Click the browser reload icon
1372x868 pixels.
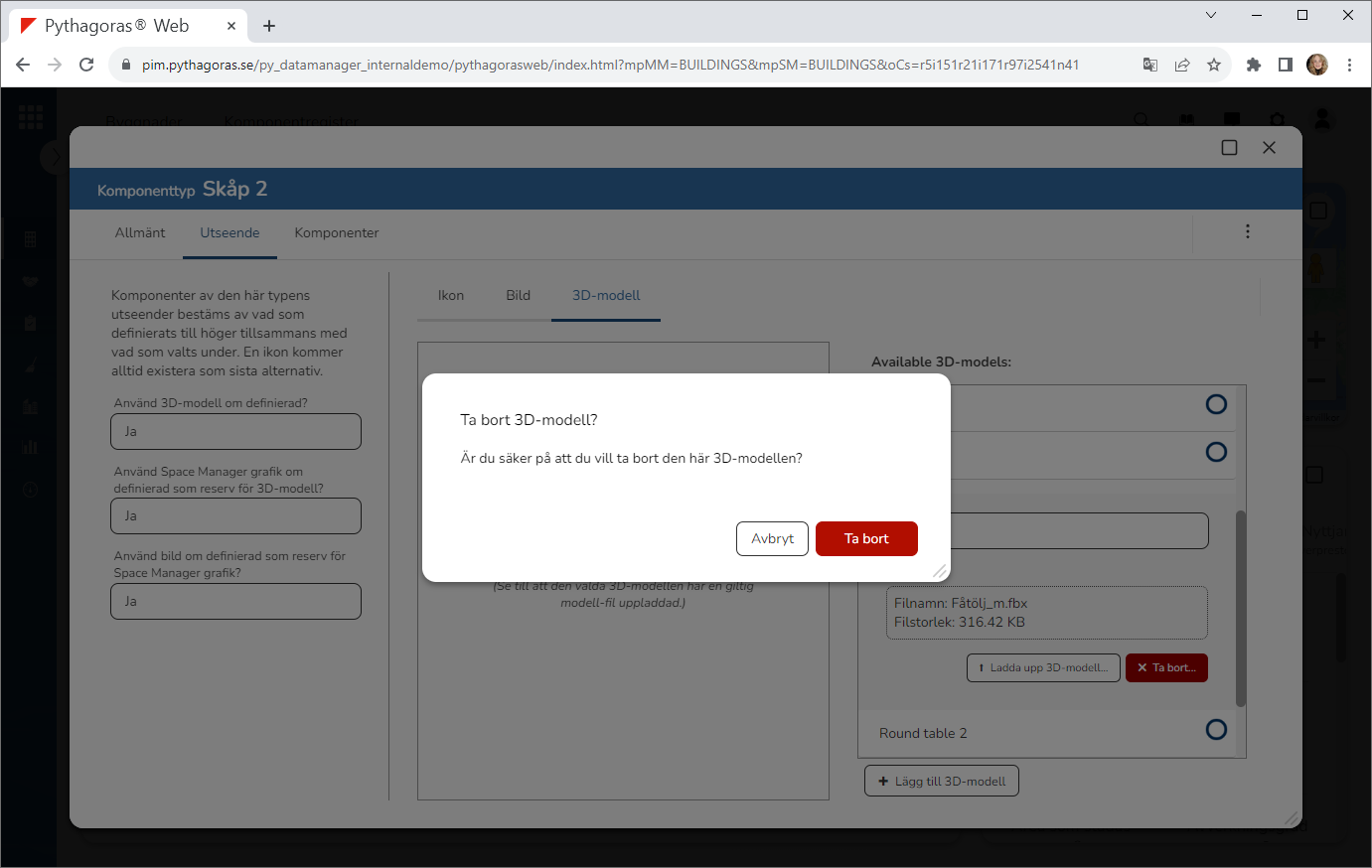pos(86,65)
